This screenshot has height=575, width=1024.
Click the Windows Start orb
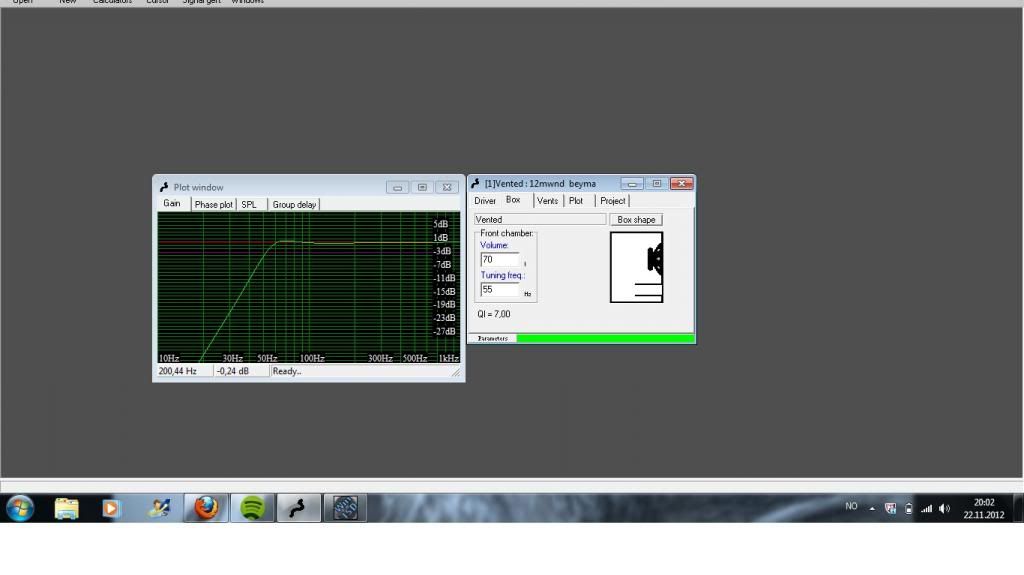pyautogui.click(x=20, y=508)
